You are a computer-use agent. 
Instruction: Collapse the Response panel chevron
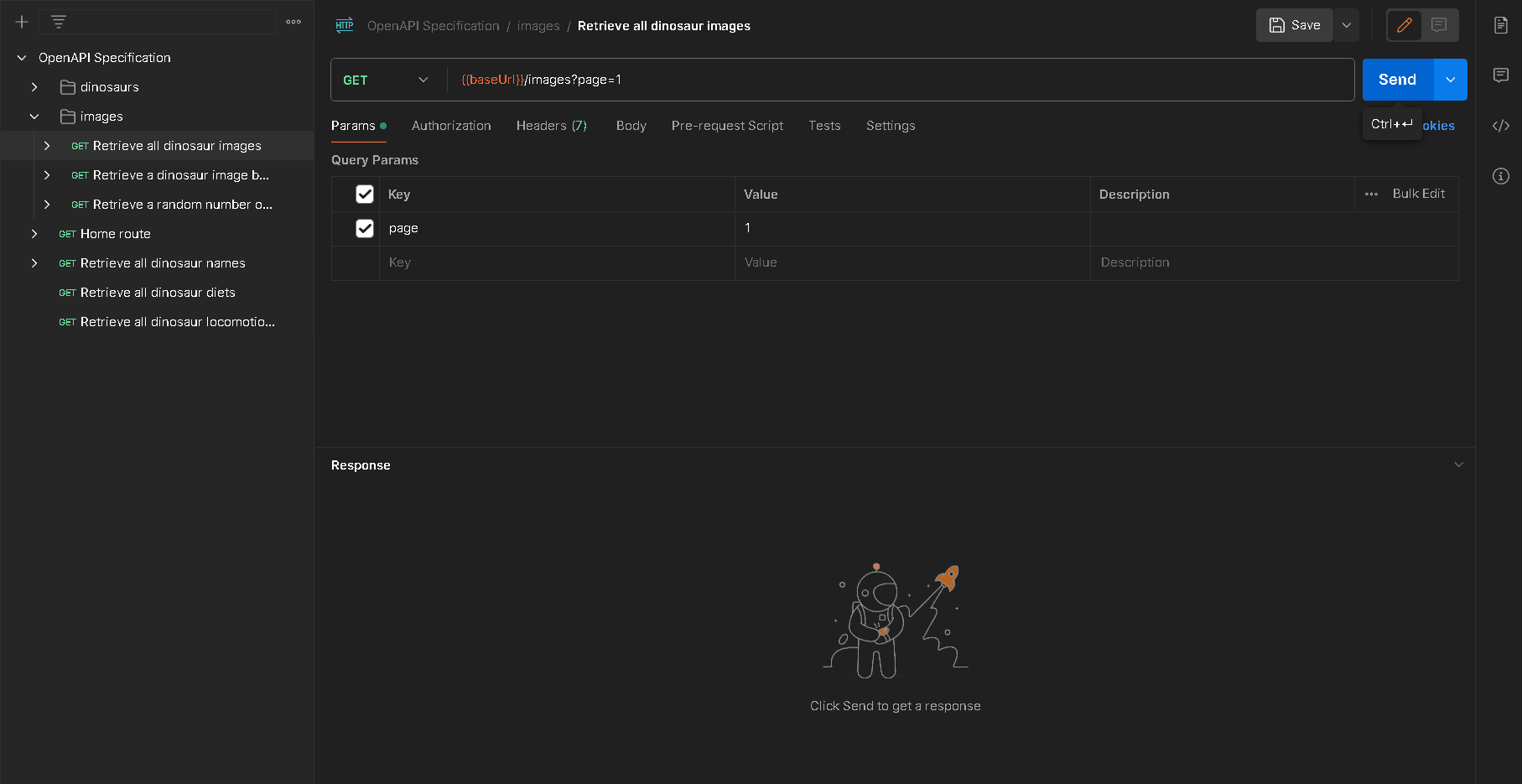point(1459,465)
